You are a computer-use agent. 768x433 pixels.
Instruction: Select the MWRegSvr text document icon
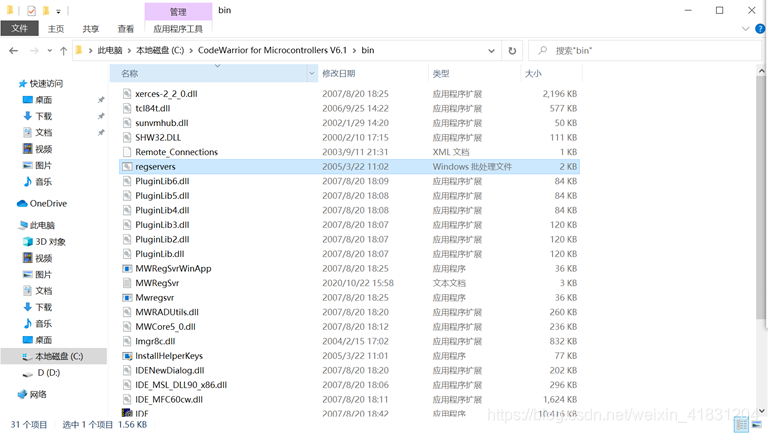tap(127, 283)
